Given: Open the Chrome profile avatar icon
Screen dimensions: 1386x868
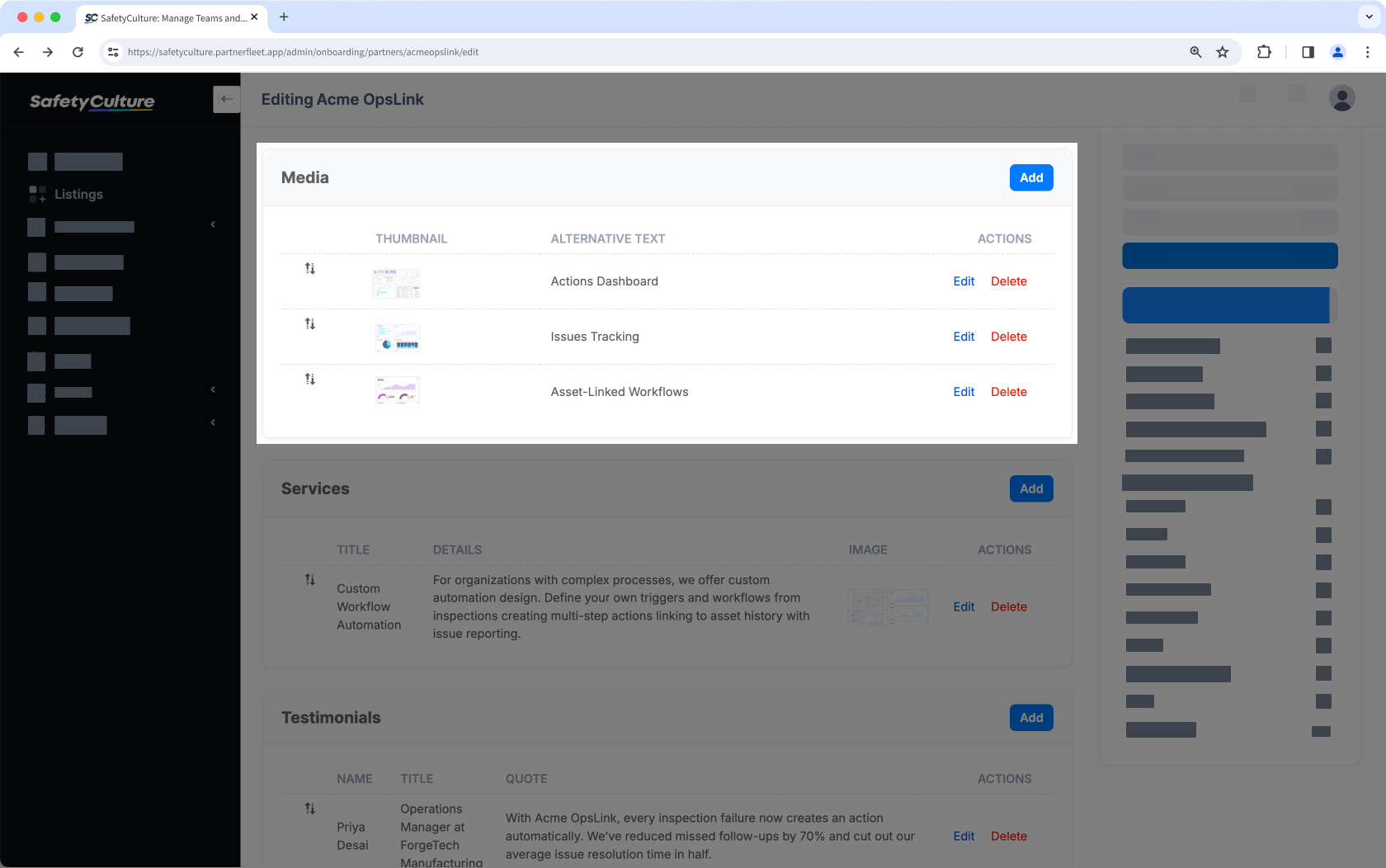Looking at the screenshot, I should 1338,52.
